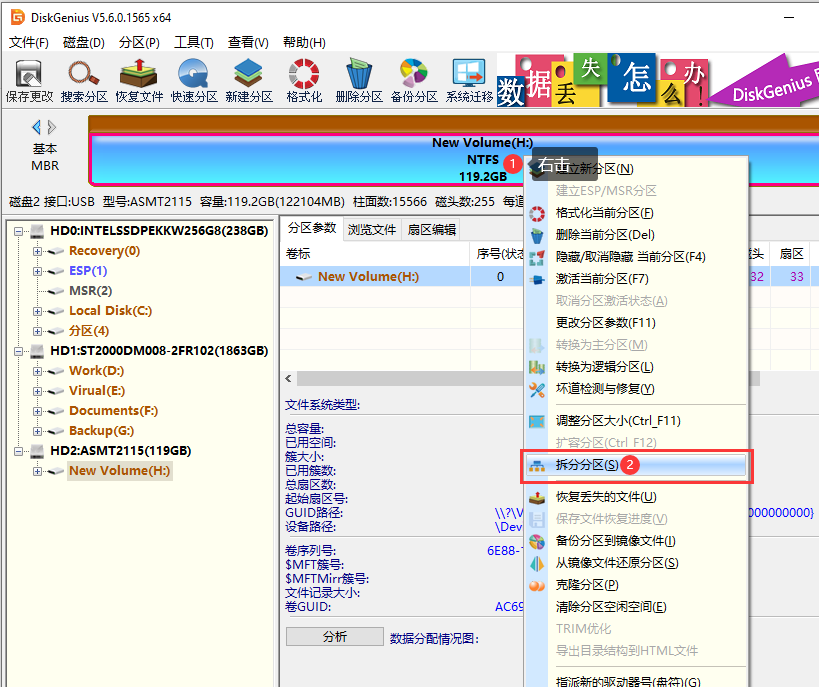Screen dimensions: 819x687
Task: Choose 拆分分区(S) from context menu
Action: [x=637, y=465]
